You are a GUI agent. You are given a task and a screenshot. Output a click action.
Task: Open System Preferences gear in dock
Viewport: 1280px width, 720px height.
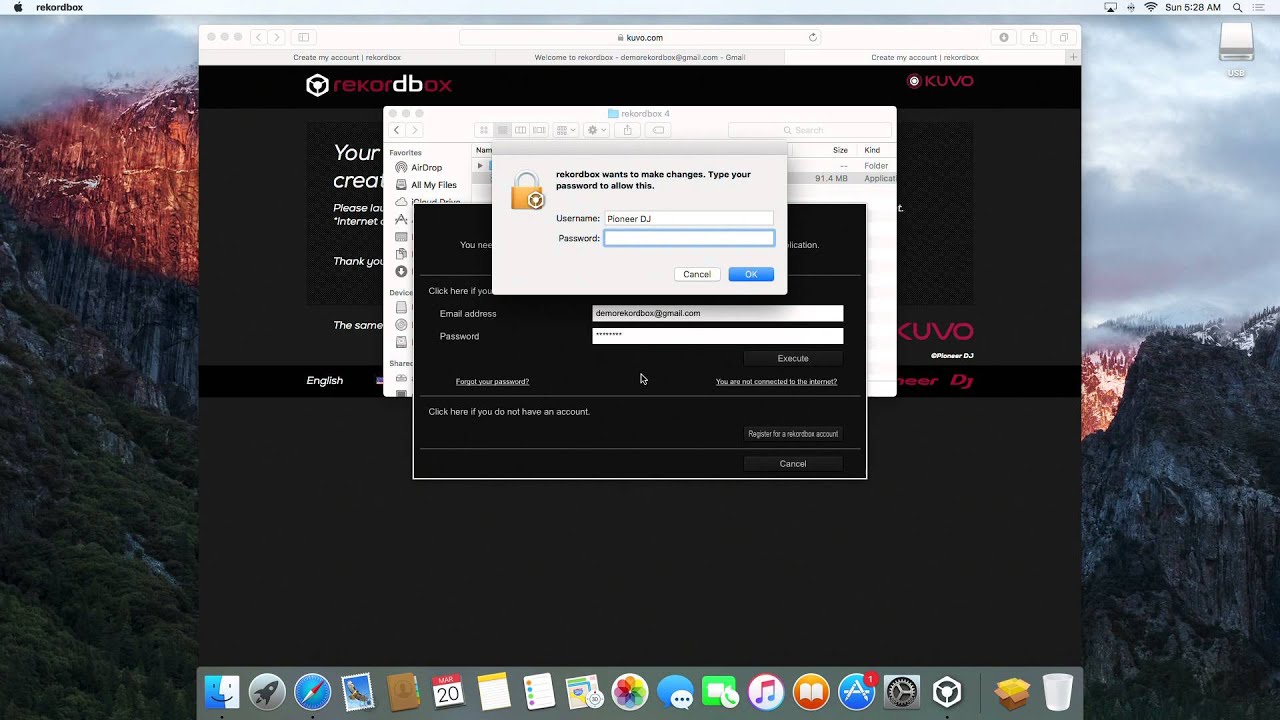(902, 692)
